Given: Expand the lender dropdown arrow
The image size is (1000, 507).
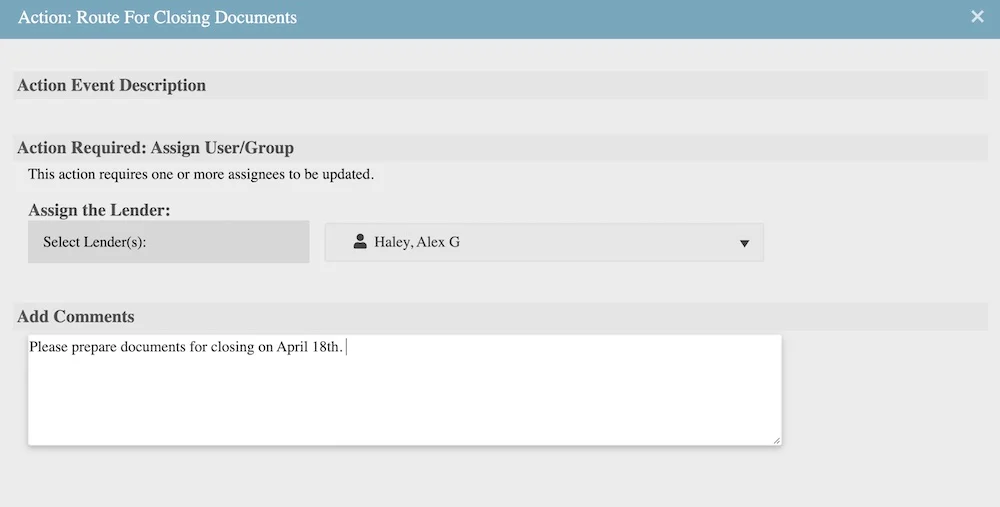Looking at the screenshot, I should (x=743, y=243).
